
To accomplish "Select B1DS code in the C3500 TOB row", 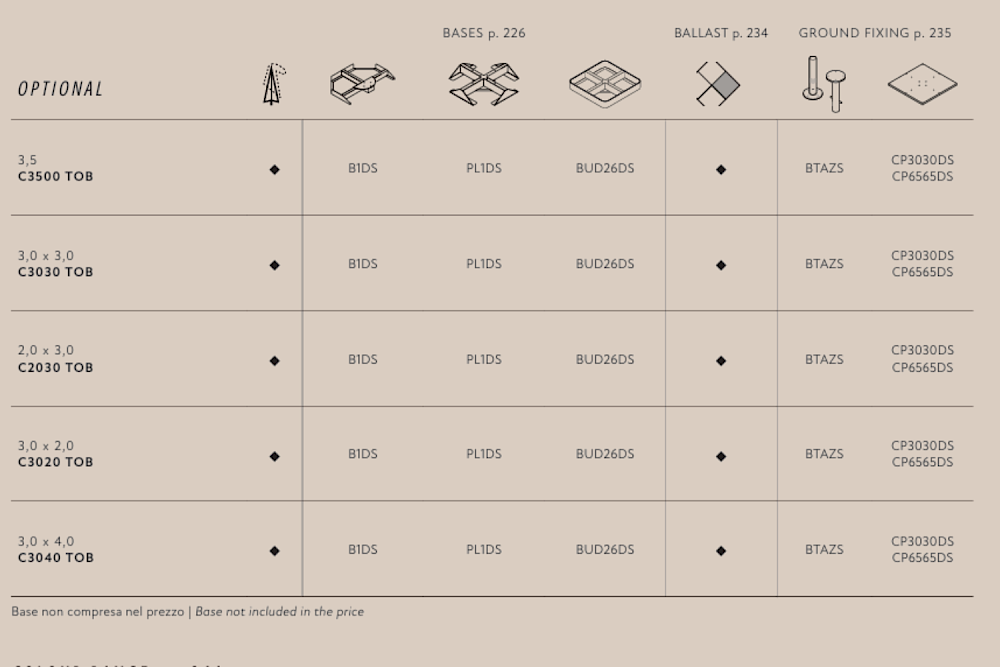I will click(362, 168).
